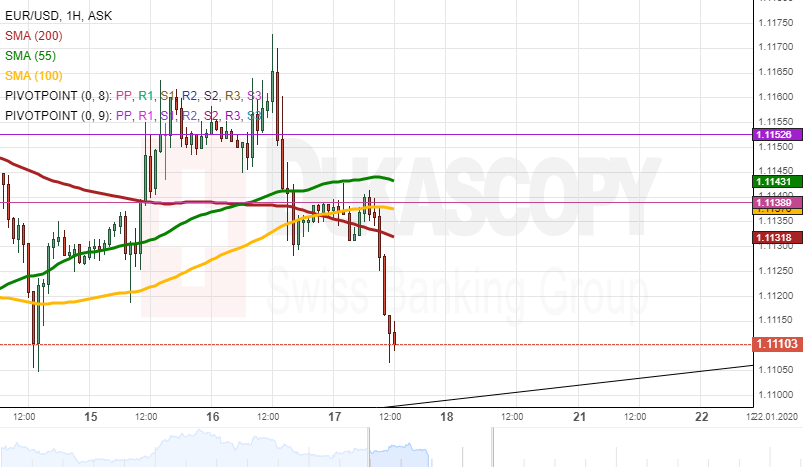Click the dark red 1.11318 price tag
The image size is (803, 467).
pyautogui.click(x=775, y=237)
